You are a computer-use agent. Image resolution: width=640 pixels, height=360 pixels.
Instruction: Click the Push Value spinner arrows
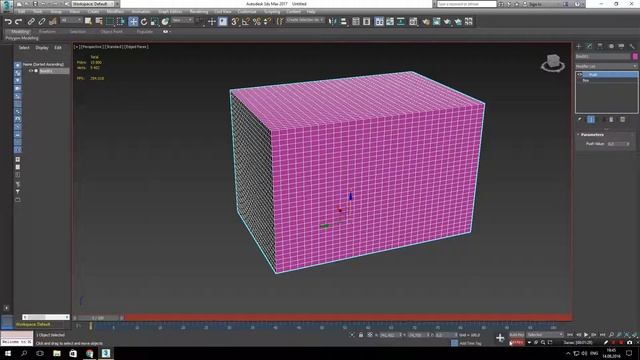[628, 144]
